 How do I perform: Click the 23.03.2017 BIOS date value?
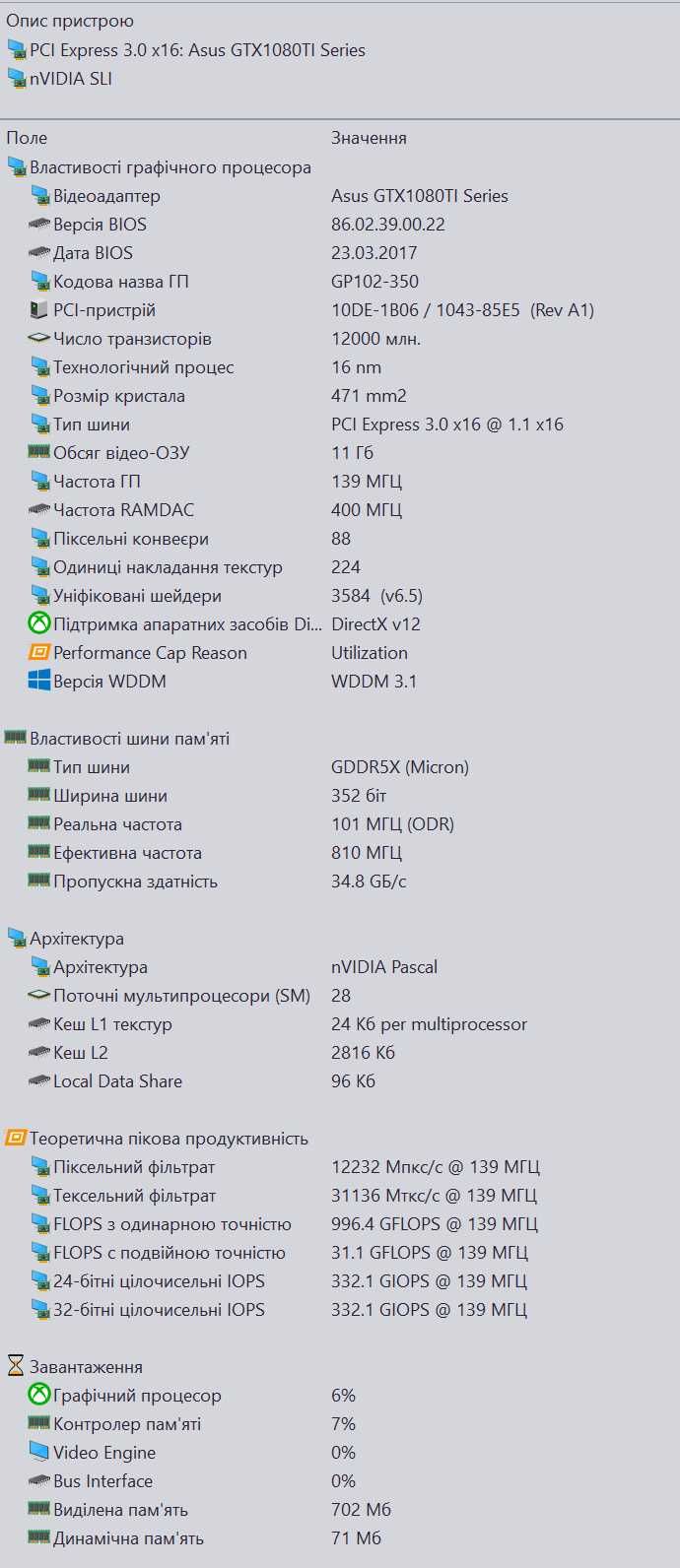374,253
